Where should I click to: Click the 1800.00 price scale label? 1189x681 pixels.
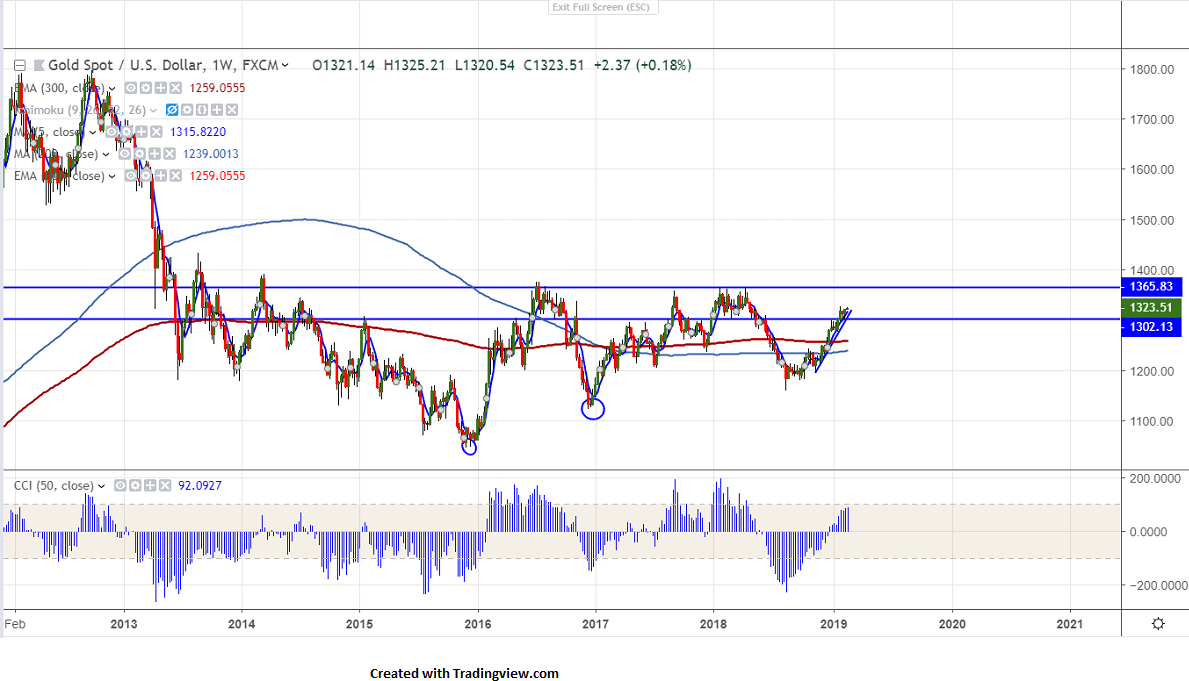click(1152, 69)
